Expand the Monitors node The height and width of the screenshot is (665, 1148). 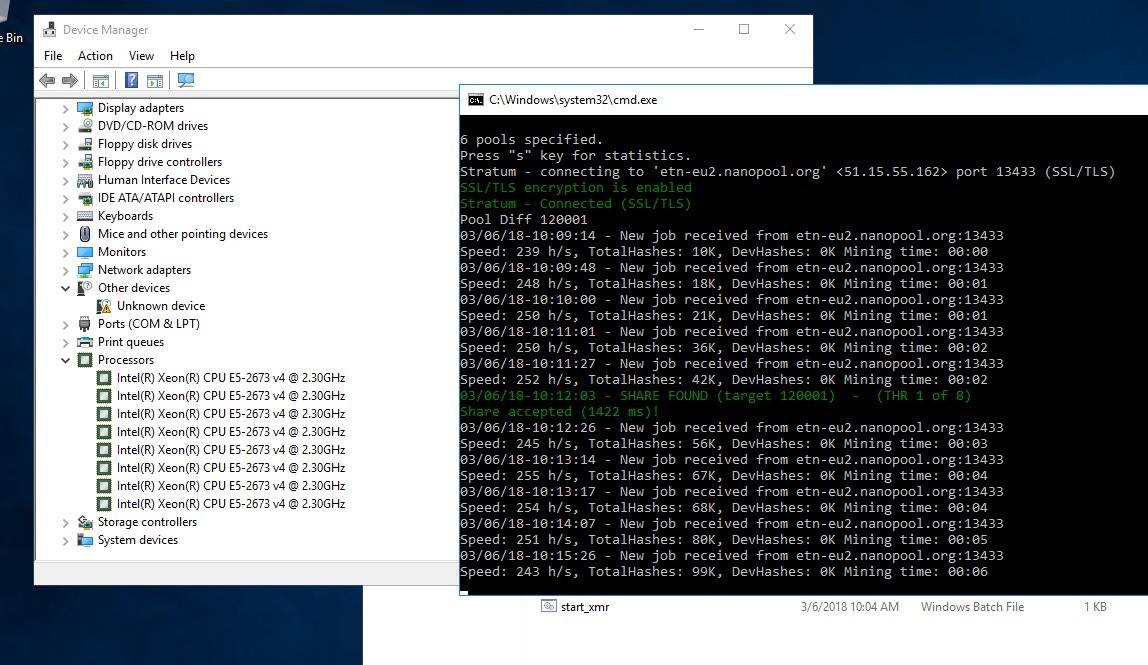click(65, 253)
